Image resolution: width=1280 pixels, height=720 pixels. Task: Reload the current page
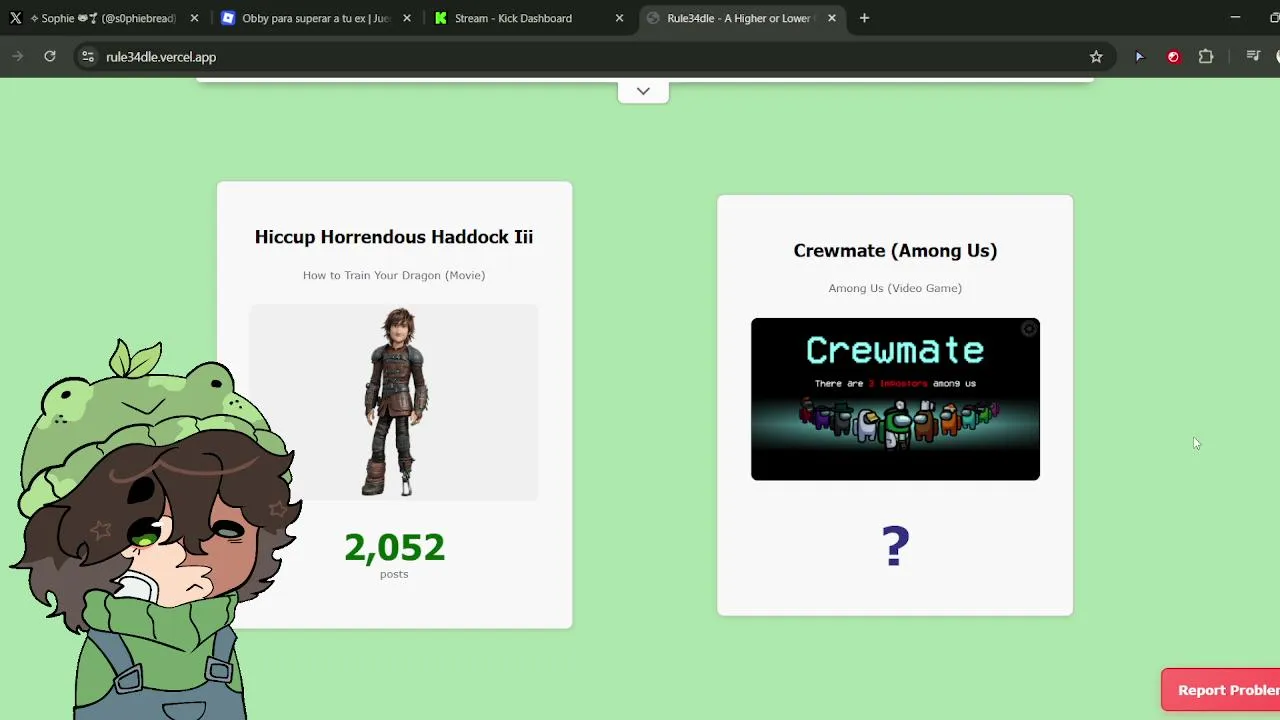[50, 57]
